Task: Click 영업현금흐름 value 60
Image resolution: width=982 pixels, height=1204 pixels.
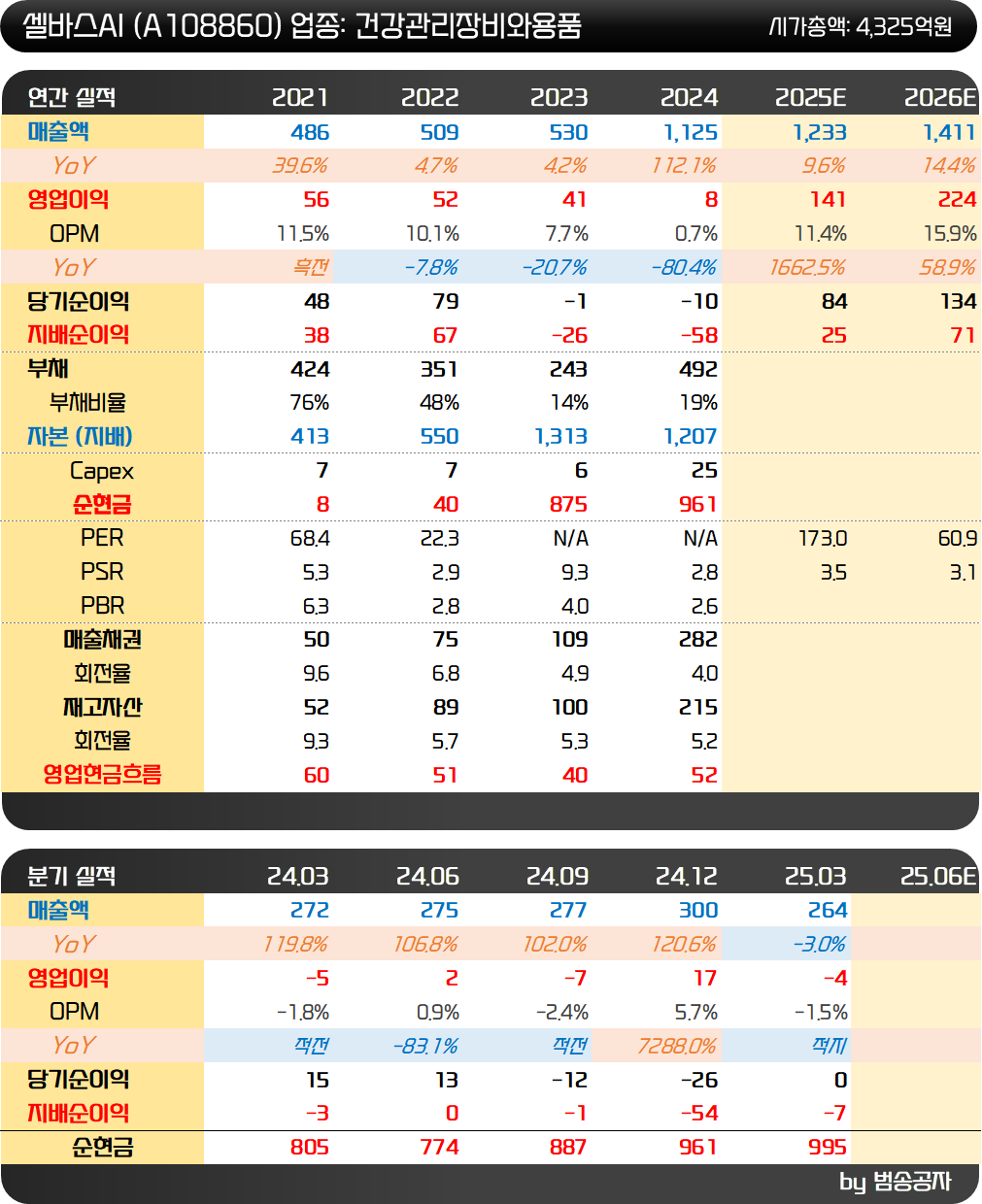Action: tap(317, 775)
